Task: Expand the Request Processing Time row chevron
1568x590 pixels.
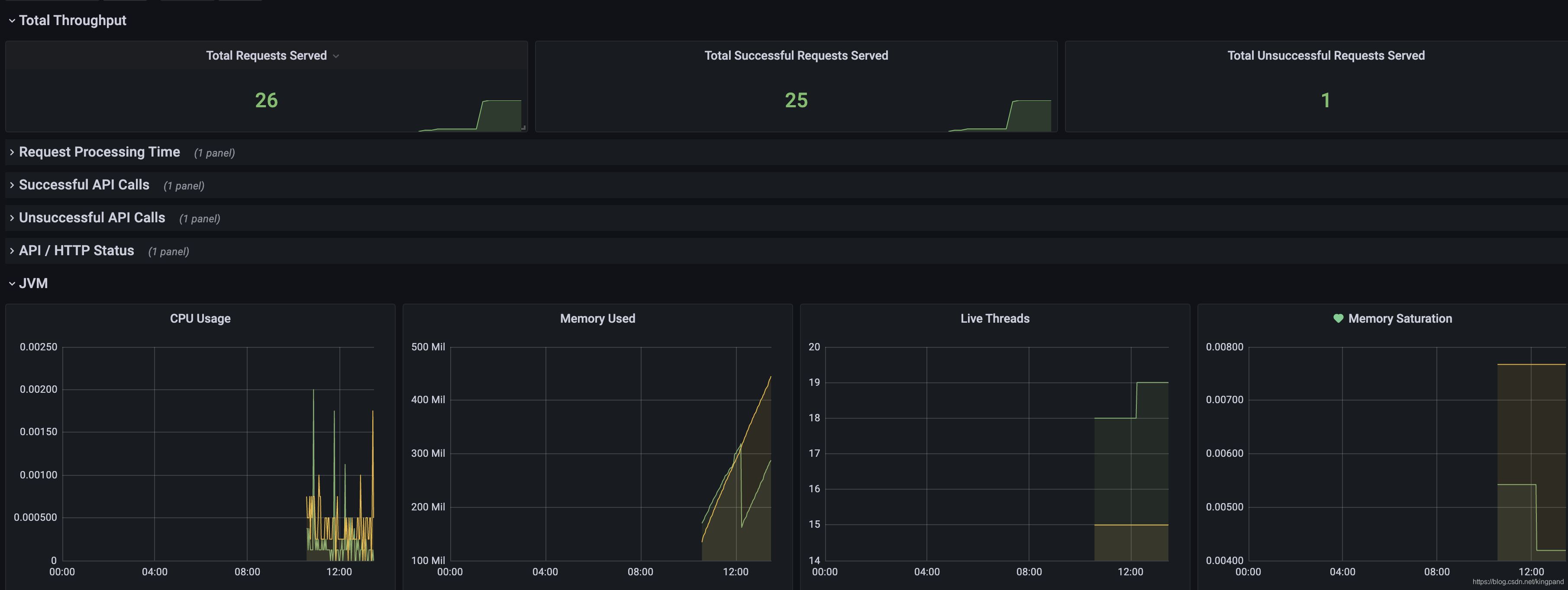Action: pyautogui.click(x=12, y=152)
